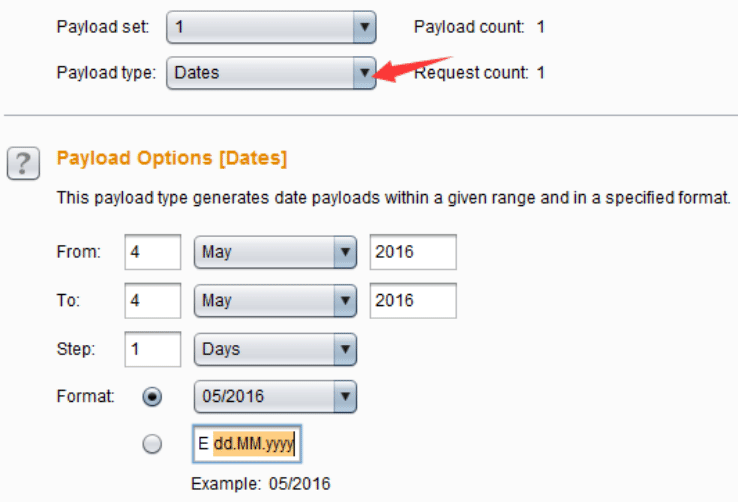
Task: Click the From day input field
Action: tap(153, 252)
